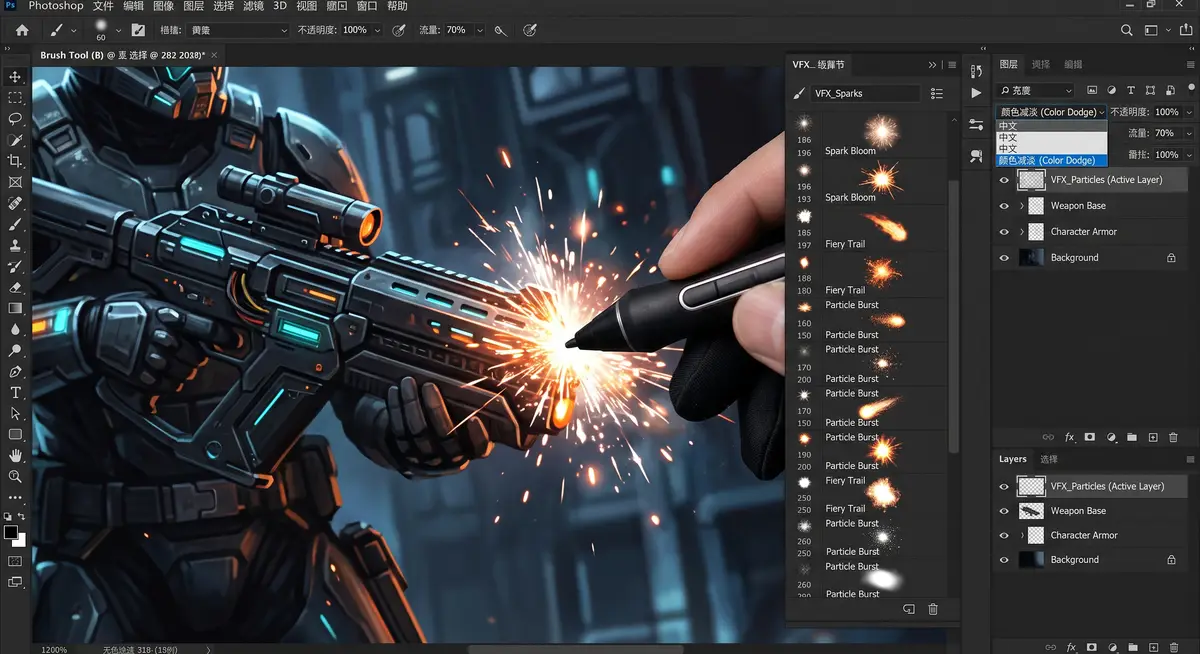1200x654 pixels.
Task: Select the Frame tool in the toolbar
Action: click(15, 182)
